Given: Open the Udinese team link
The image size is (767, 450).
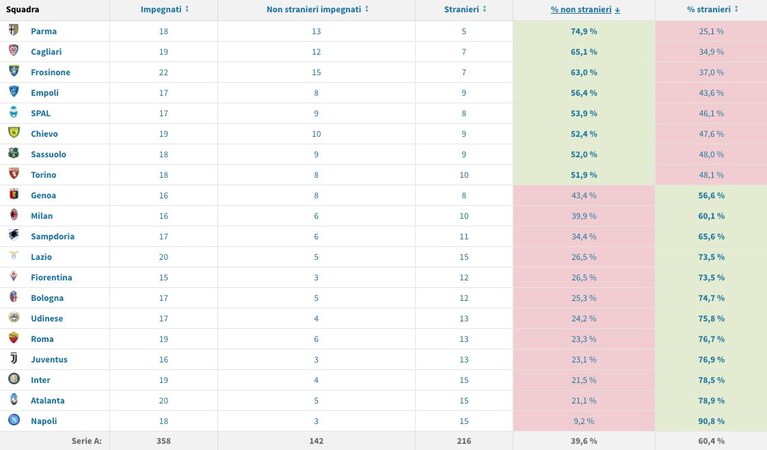Looking at the screenshot, I should tap(46, 318).
